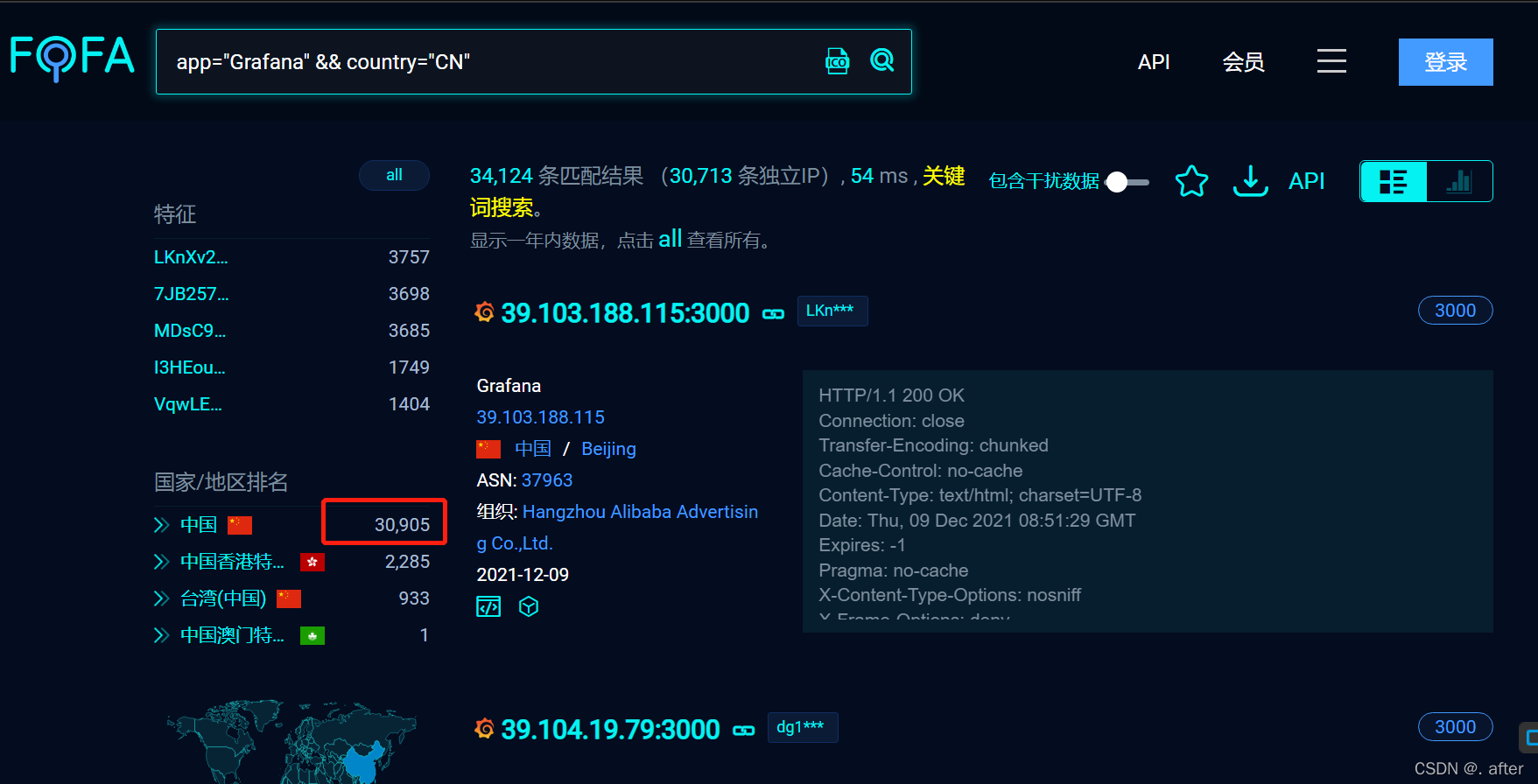
Task: Click port 3000 badge on second result
Action: (1455, 727)
